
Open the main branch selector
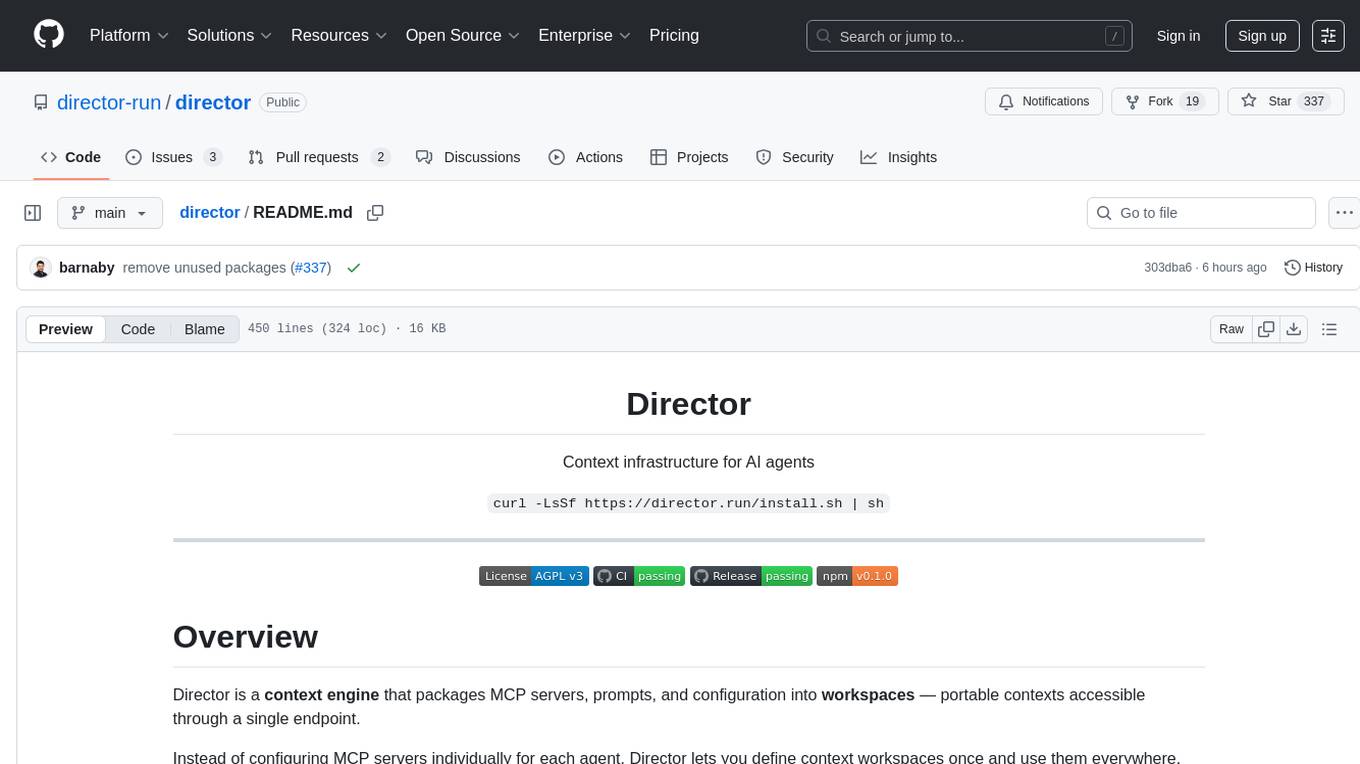pyautogui.click(x=109, y=213)
